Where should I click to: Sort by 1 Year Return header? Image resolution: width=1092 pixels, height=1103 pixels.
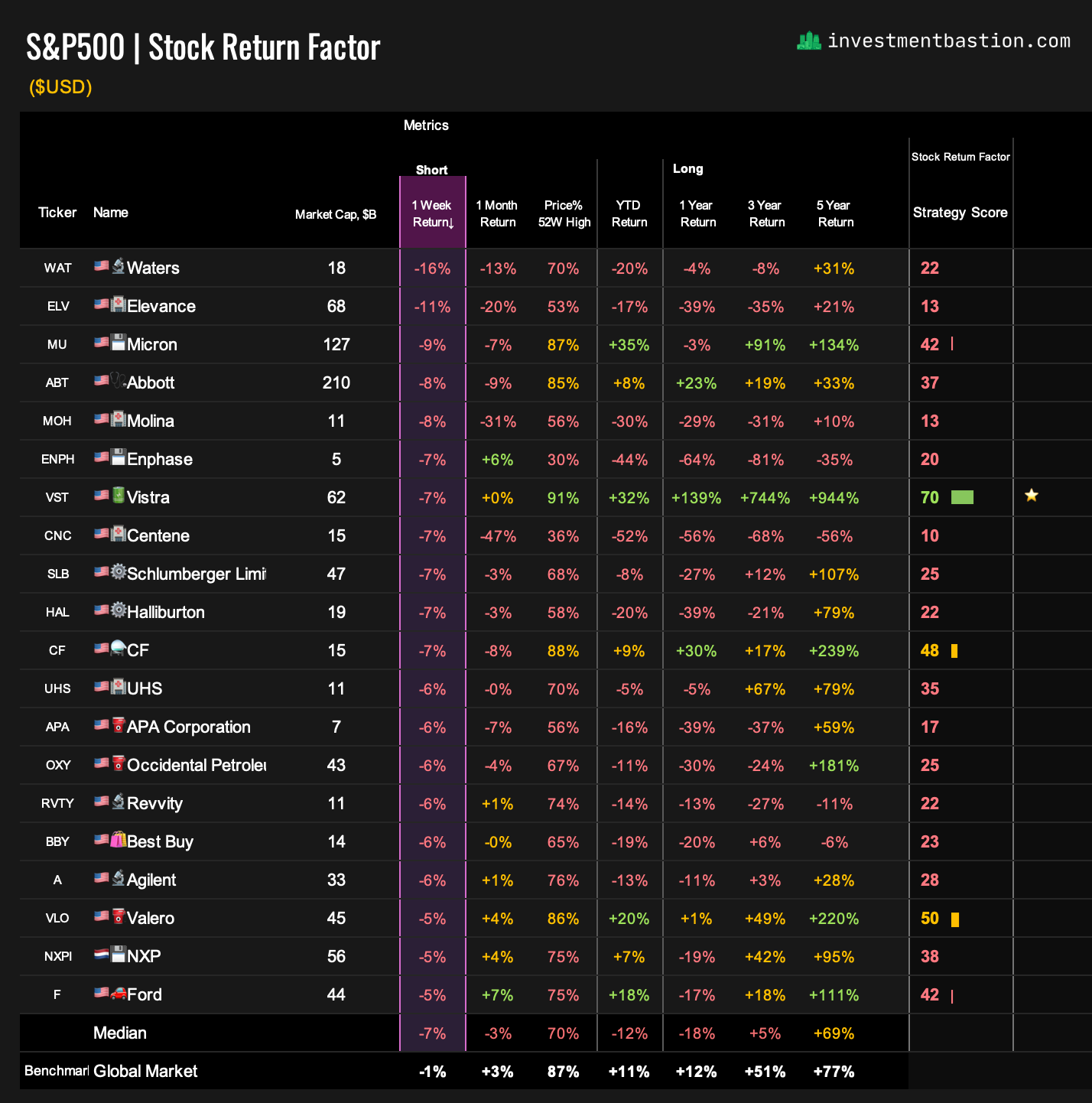coord(697,213)
